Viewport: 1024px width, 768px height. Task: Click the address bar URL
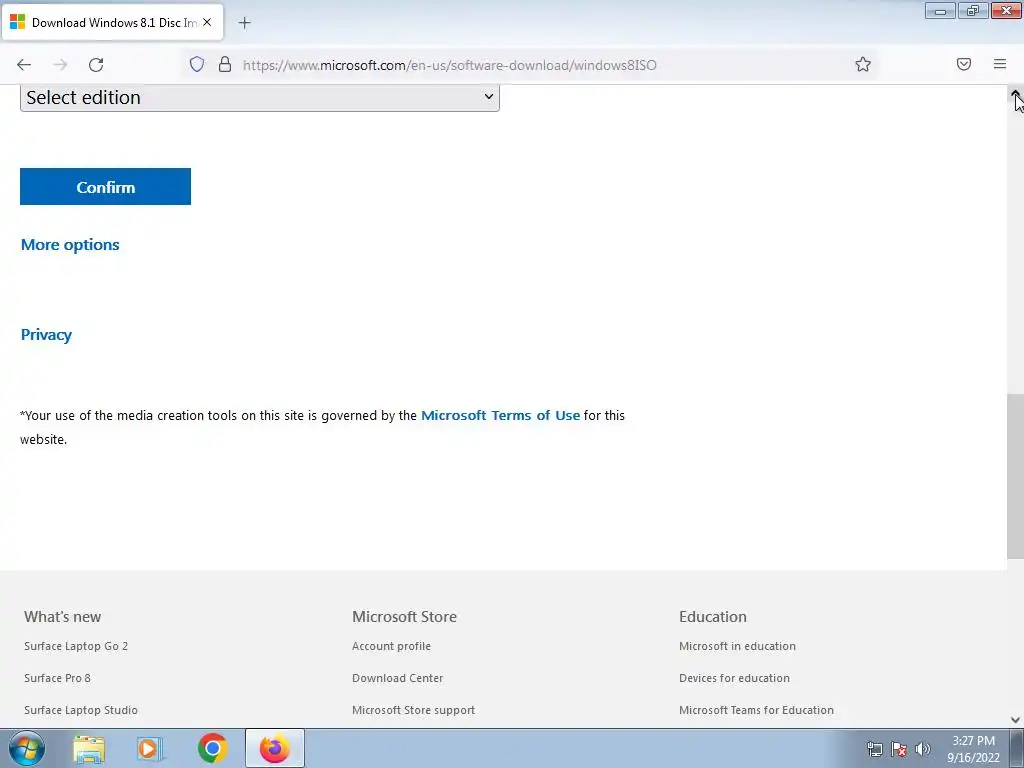click(449, 65)
